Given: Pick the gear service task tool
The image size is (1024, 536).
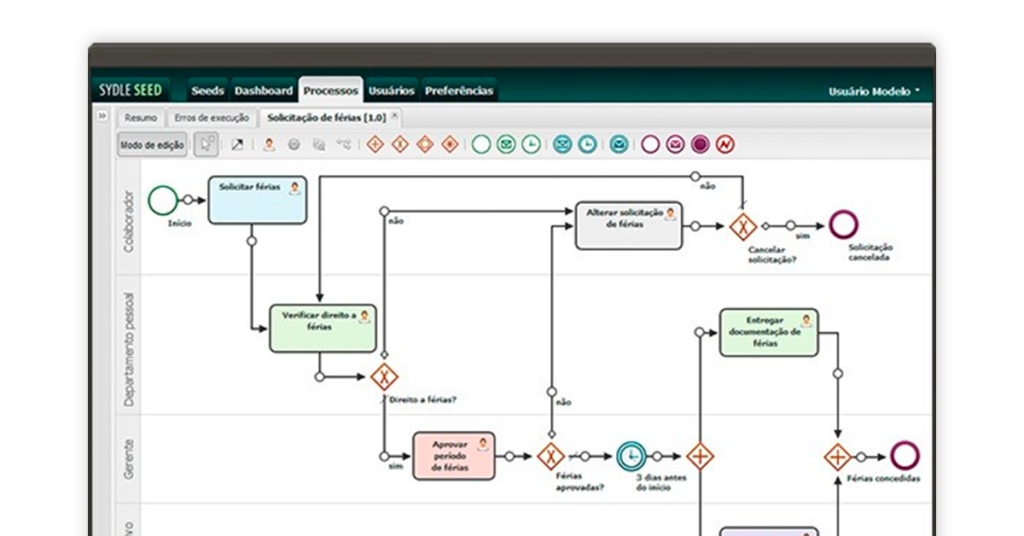Looking at the screenshot, I should (294, 144).
